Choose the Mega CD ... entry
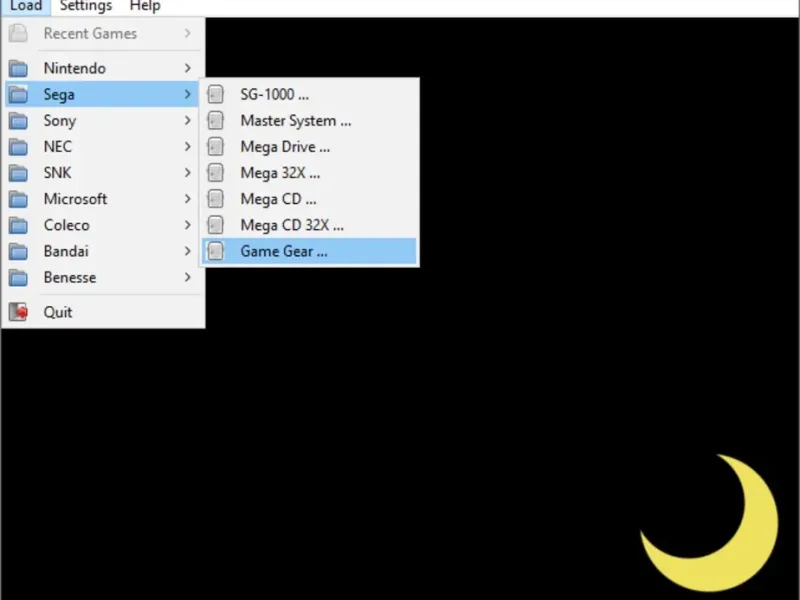The width and height of the screenshot is (800, 600). (309, 199)
